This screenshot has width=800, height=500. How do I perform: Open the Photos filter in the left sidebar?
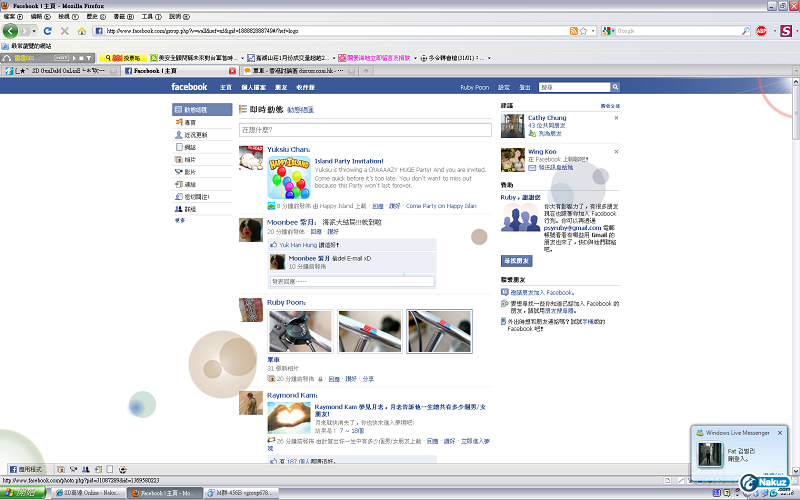coord(202,159)
